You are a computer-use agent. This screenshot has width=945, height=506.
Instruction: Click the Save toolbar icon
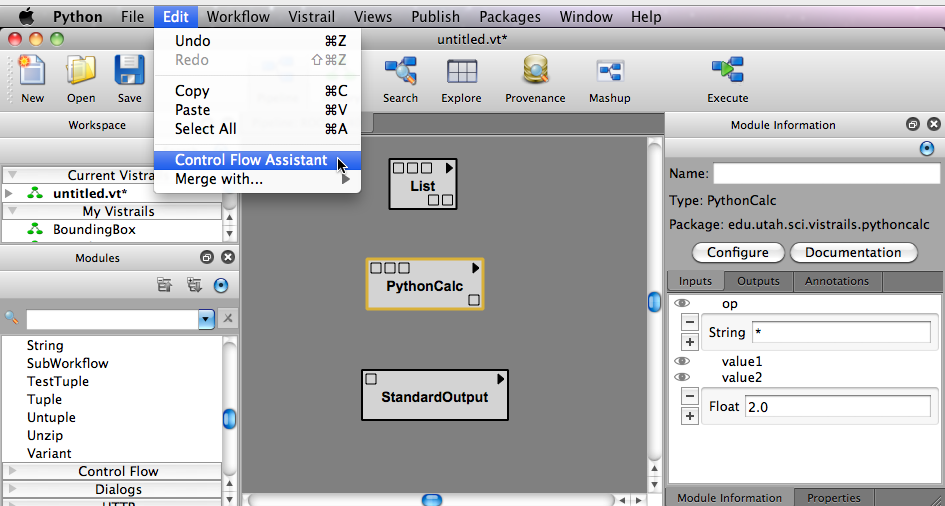point(129,72)
